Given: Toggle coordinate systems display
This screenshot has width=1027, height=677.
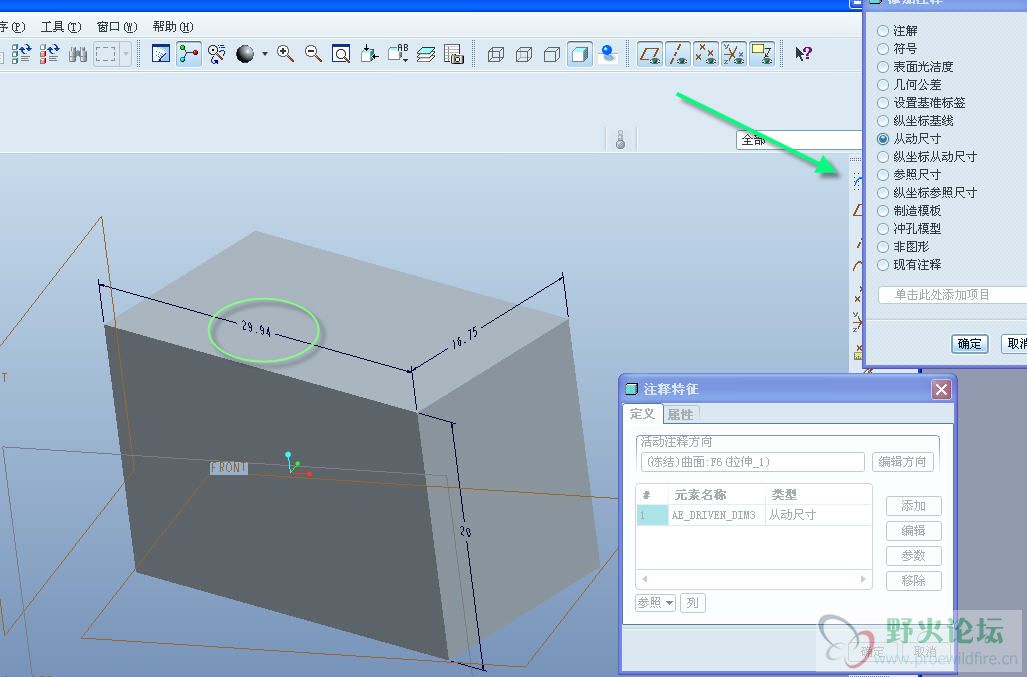Looking at the screenshot, I should pyautogui.click(x=734, y=54).
